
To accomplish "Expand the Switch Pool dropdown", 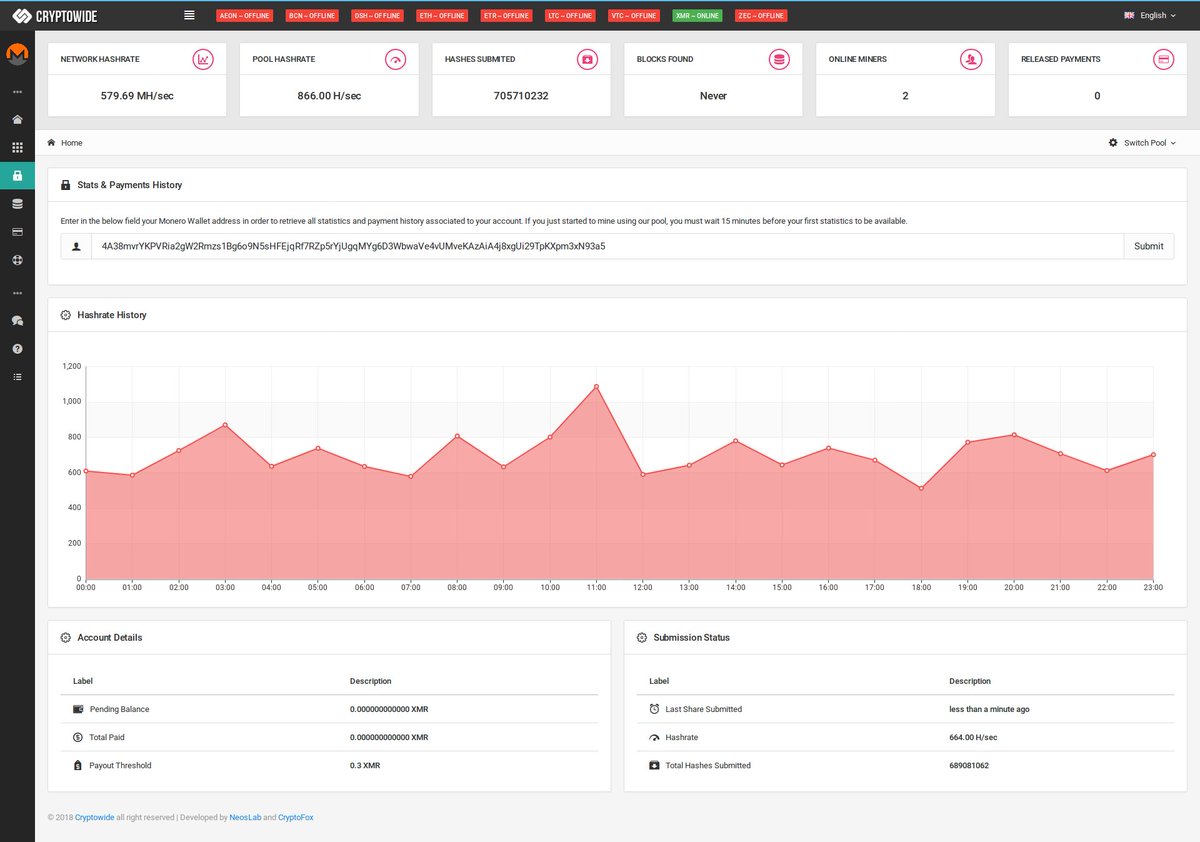I will click(x=1142, y=143).
